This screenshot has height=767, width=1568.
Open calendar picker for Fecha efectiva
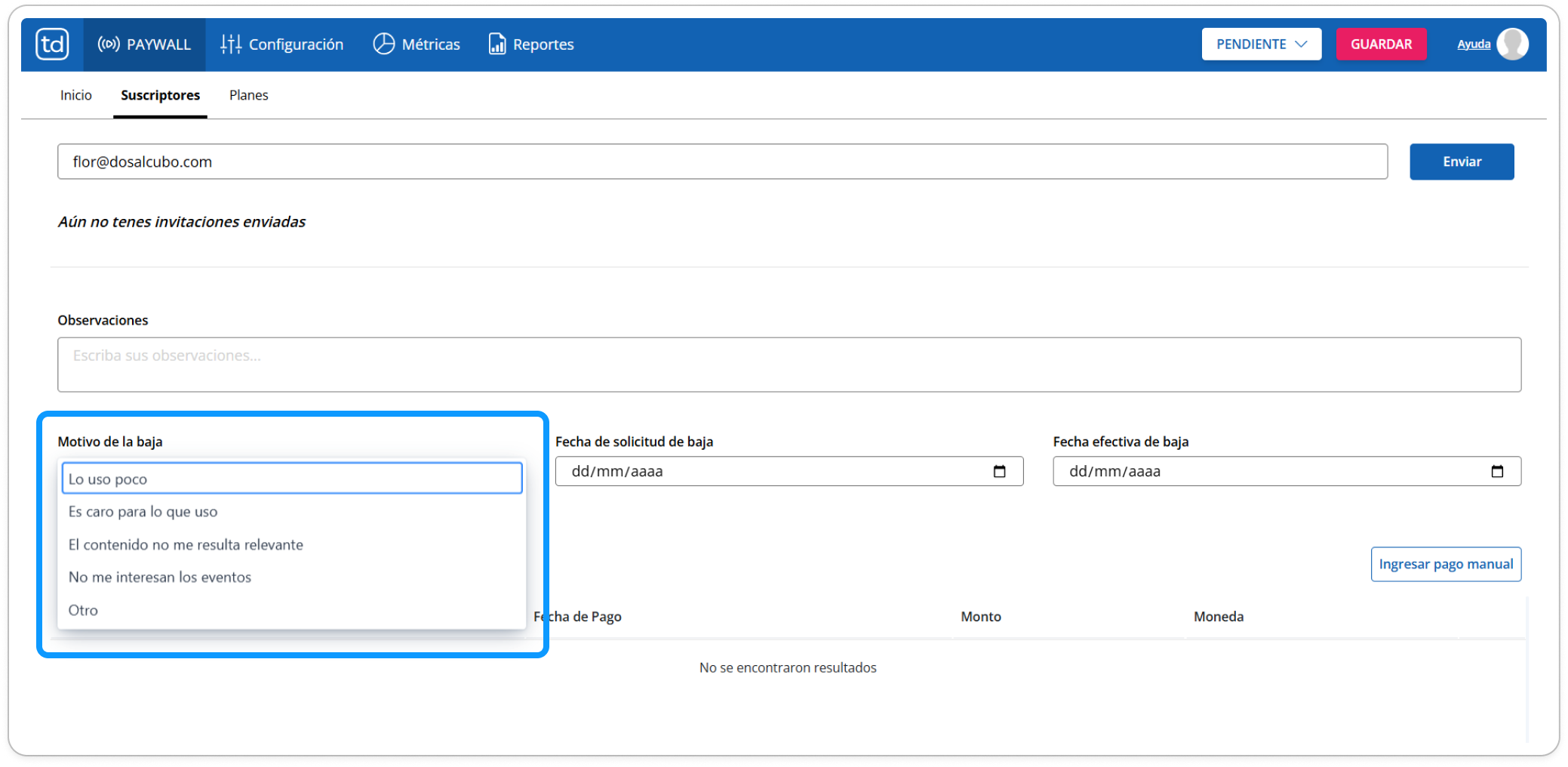pos(1497,471)
